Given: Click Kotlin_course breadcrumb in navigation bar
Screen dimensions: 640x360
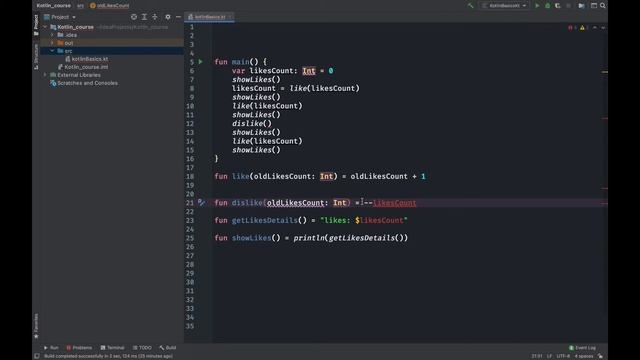Looking at the screenshot, I should tap(53, 6).
